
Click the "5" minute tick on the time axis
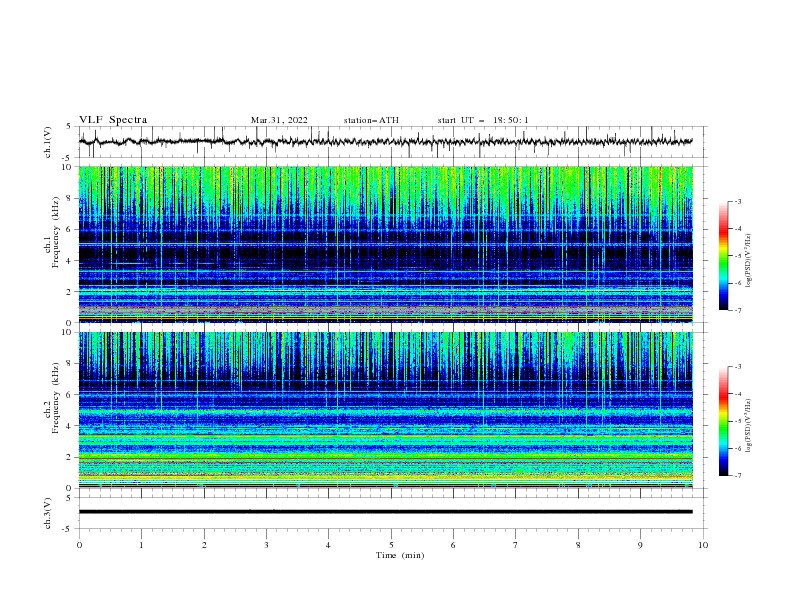pos(391,545)
